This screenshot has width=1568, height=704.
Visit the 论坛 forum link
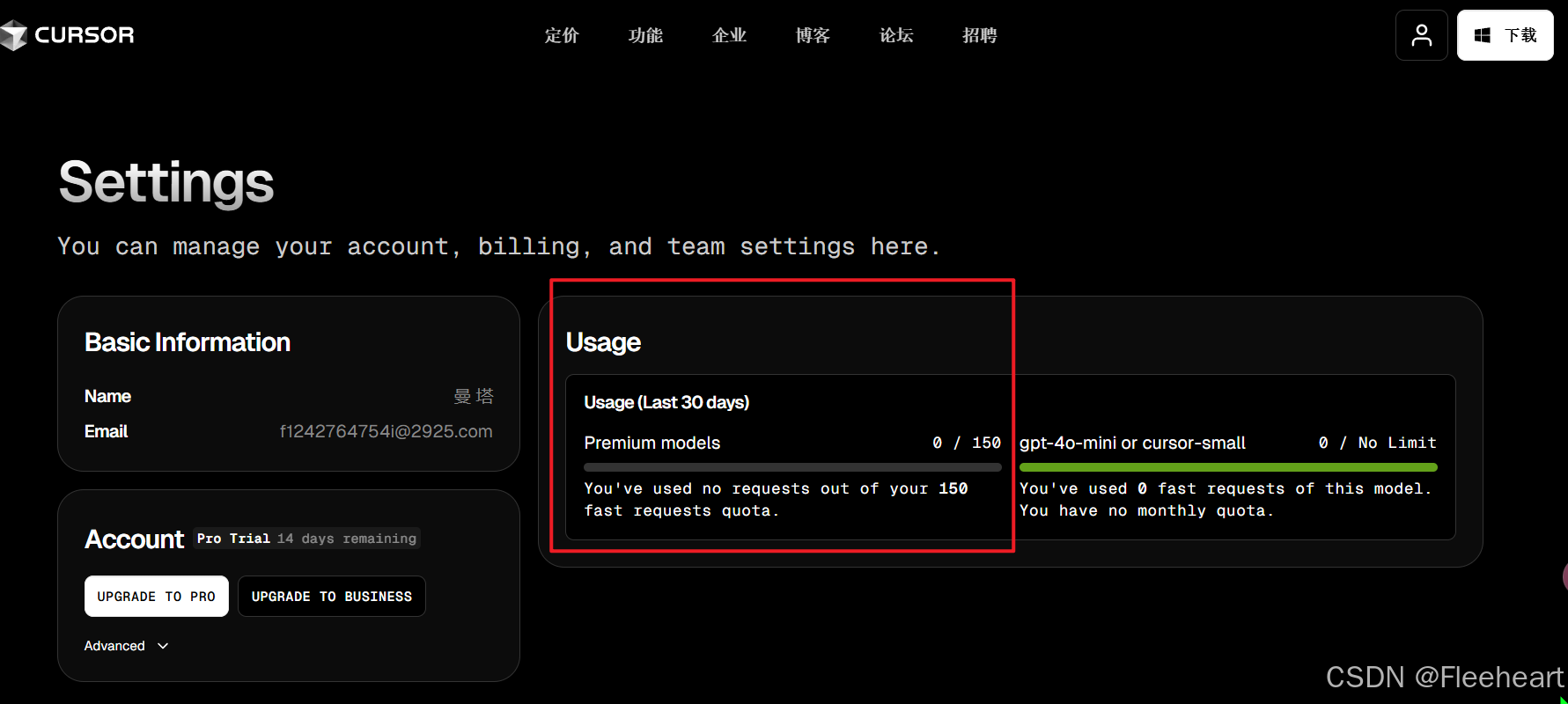pos(896,35)
